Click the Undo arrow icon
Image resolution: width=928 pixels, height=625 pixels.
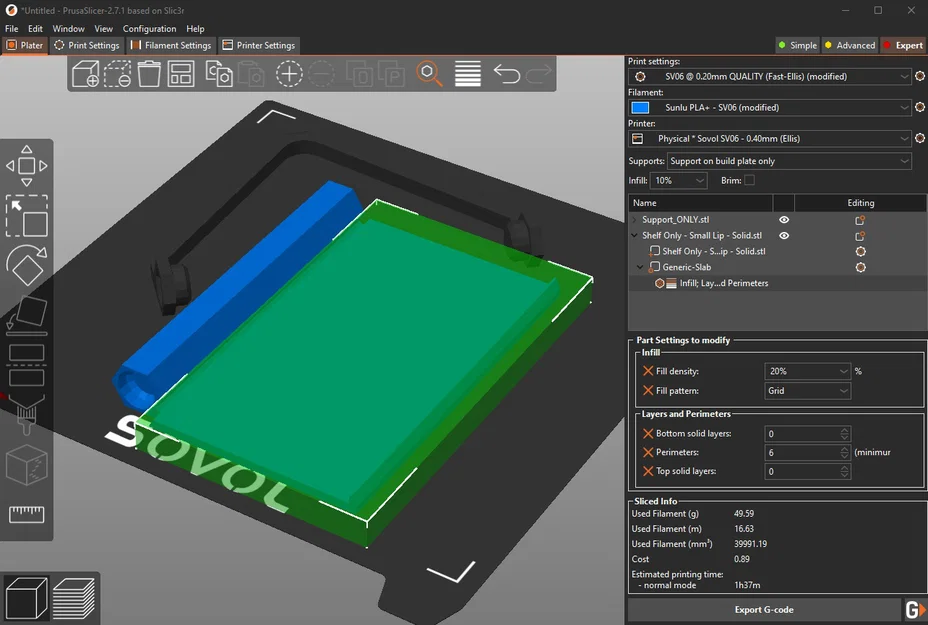[x=507, y=74]
